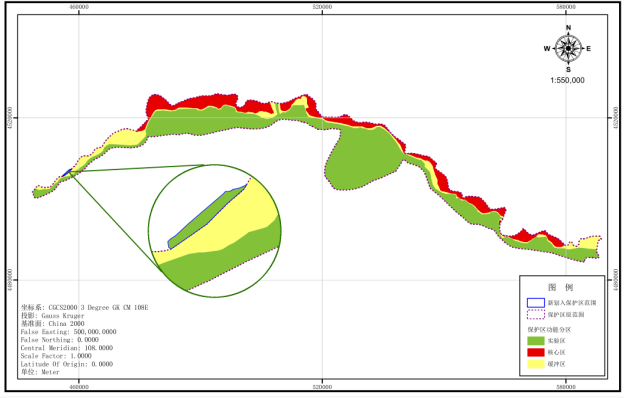Screen dimensions: 624x398
Task: Click the E letter of the compass
Action: point(589,49)
